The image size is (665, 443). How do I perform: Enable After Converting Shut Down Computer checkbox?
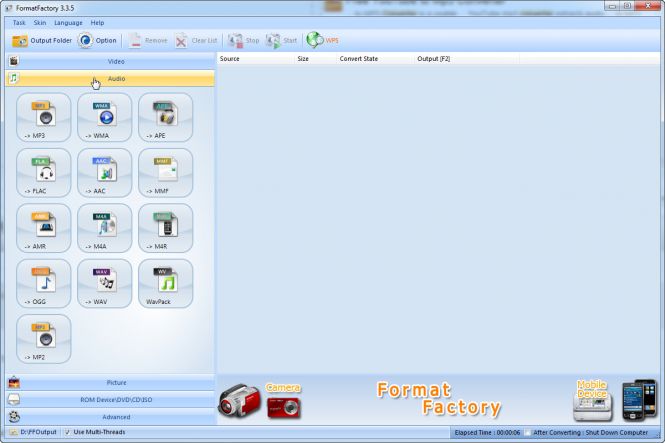coord(529,432)
